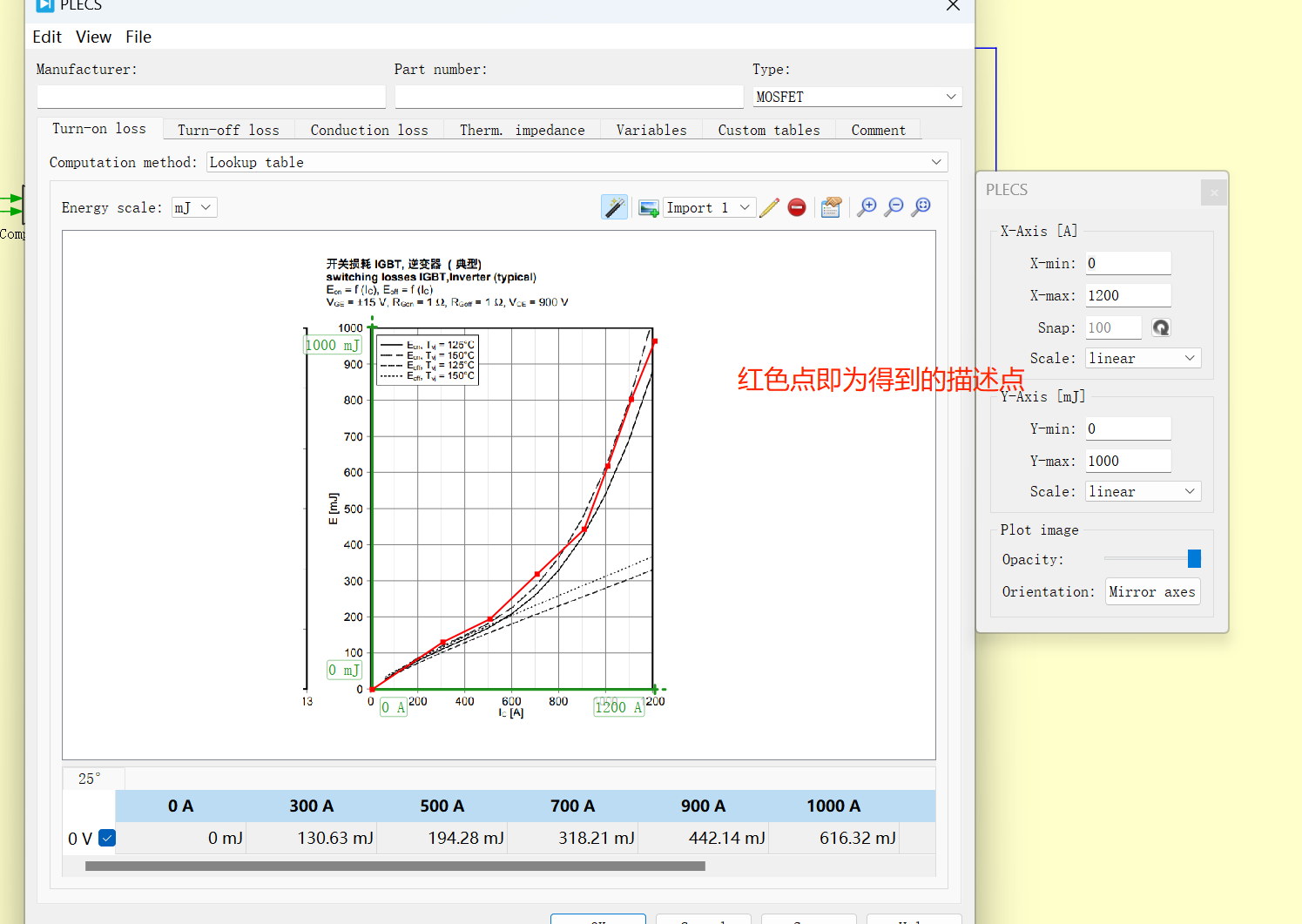Click the add image import icon
Screen dimensions: 1302x924
point(648,208)
